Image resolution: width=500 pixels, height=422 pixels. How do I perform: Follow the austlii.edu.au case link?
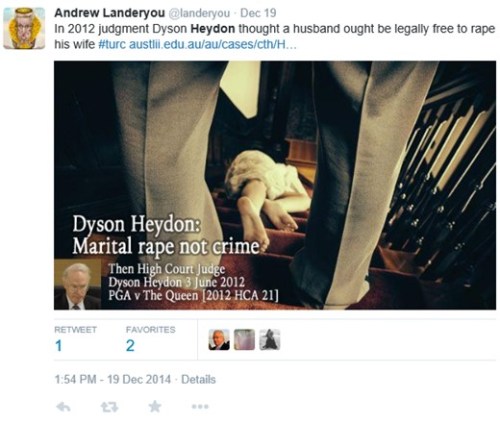(x=212, y=44)
